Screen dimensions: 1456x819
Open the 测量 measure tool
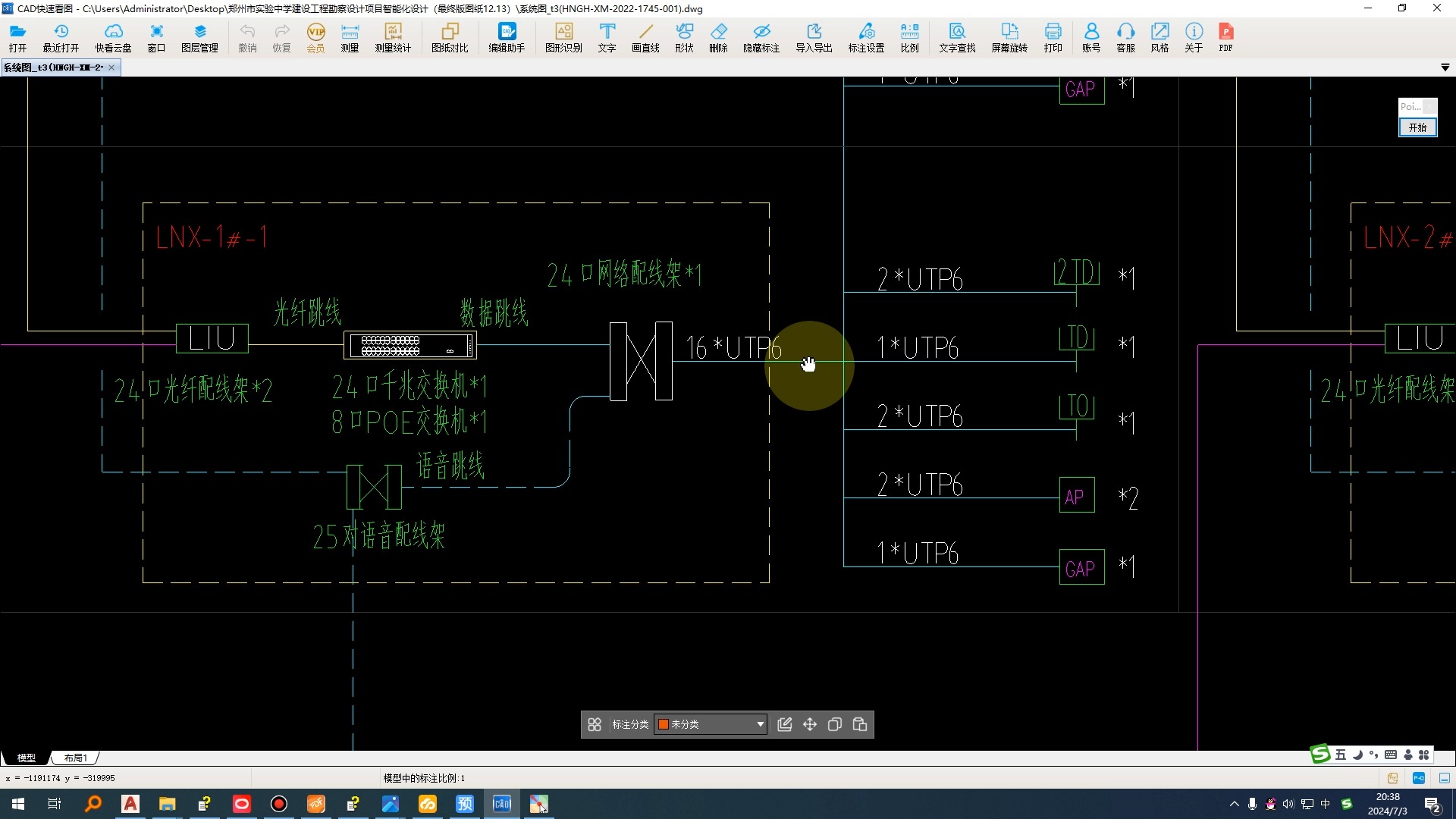[x=350, y=37]
